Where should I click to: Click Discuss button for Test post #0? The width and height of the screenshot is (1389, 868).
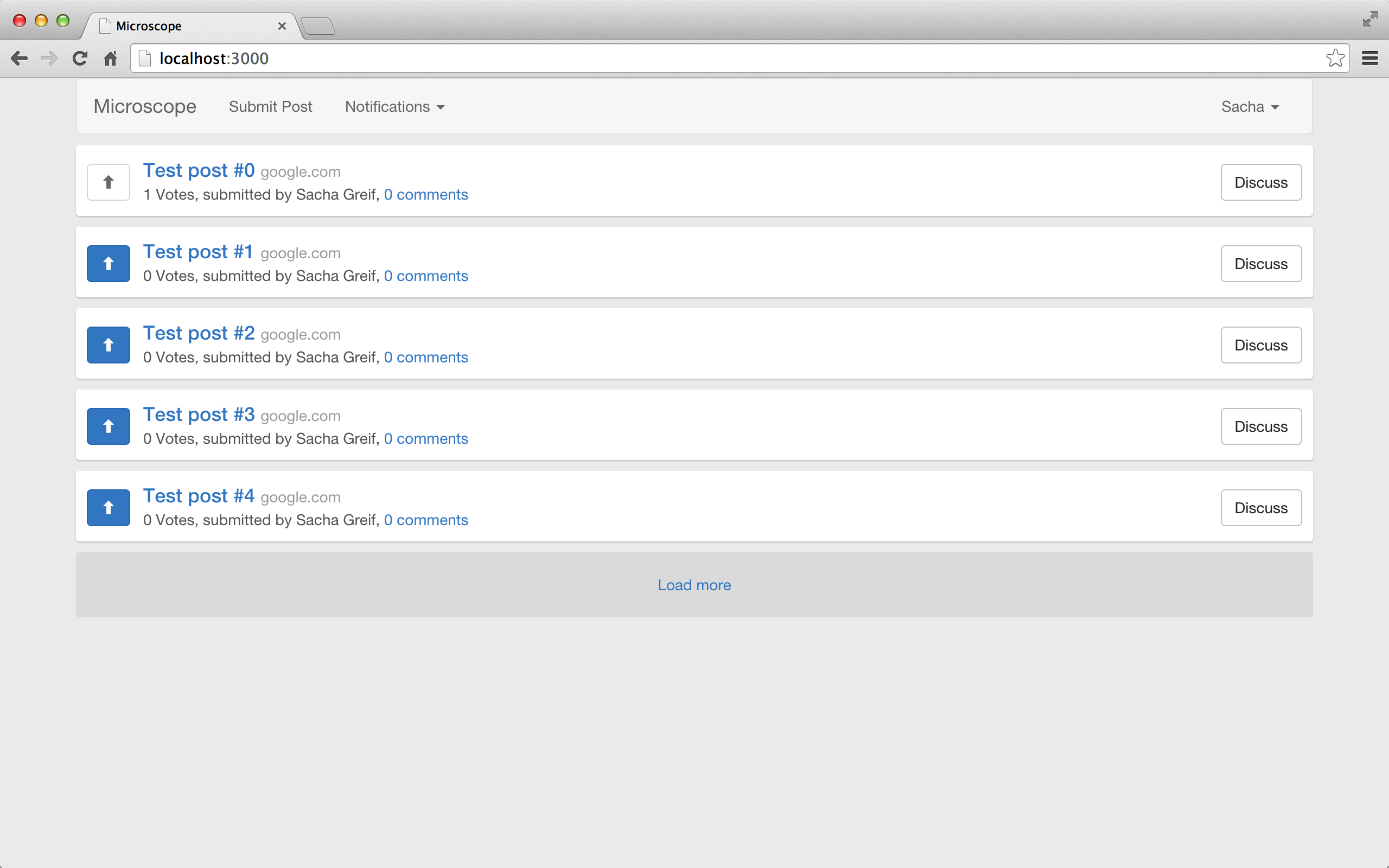click(1260, 183)
